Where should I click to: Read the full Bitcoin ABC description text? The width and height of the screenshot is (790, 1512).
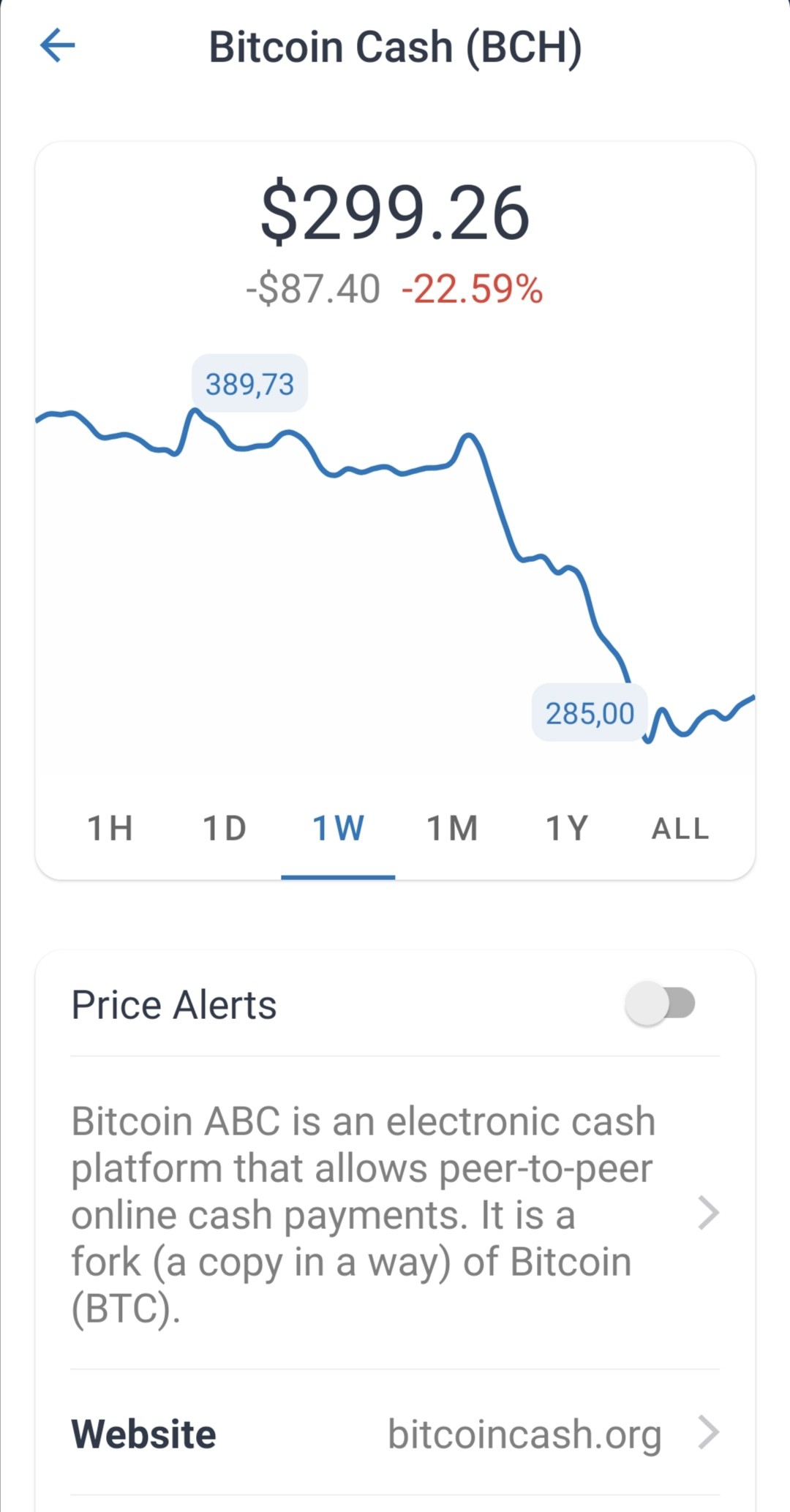[x=363, y=1214]
